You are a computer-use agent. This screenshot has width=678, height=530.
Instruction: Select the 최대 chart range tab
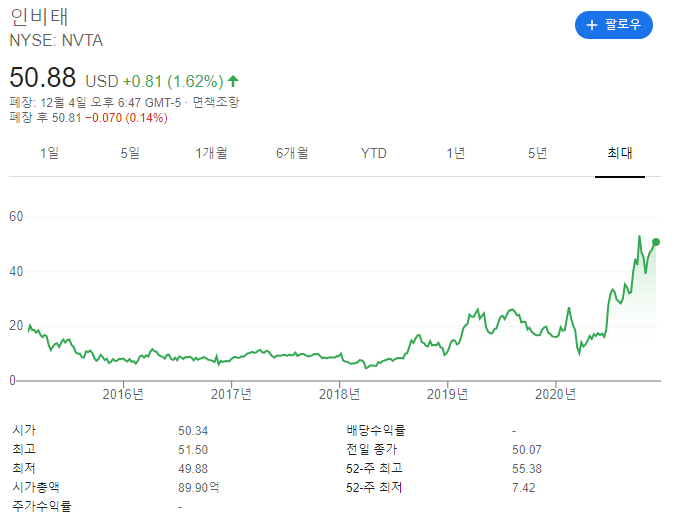(620, 153)
